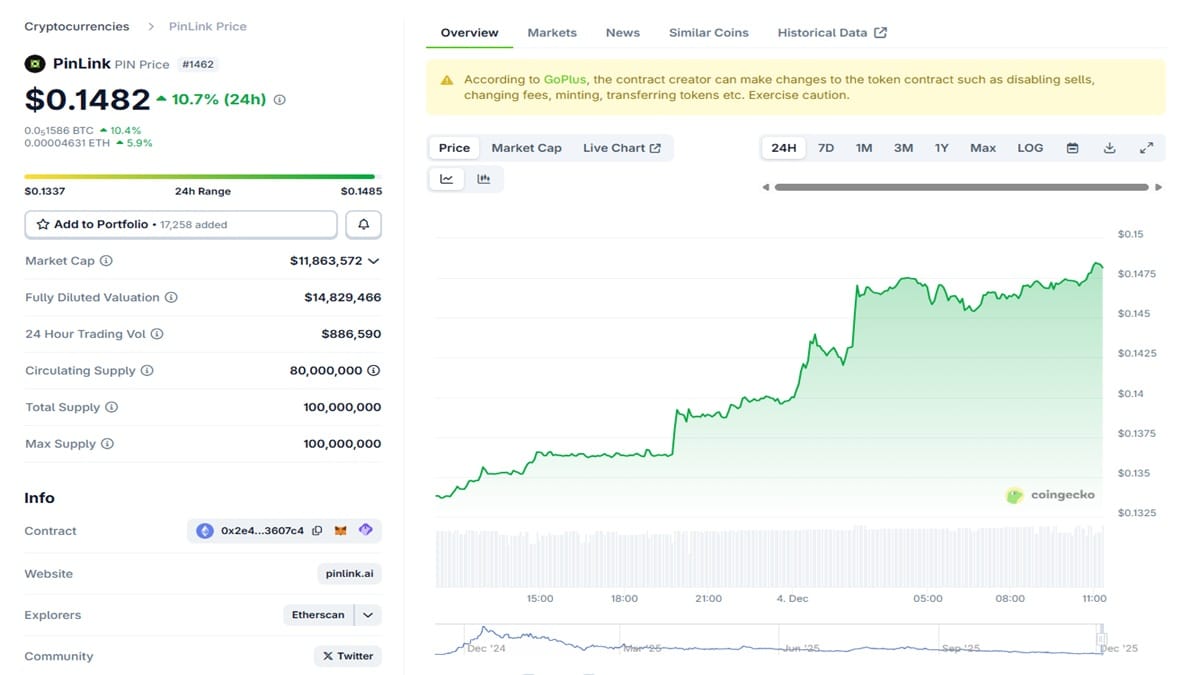The height and width of the screenshot is (675, 1200).
Task: Enable logarithmic scale with LOG
Action: tap(1030, 147)
